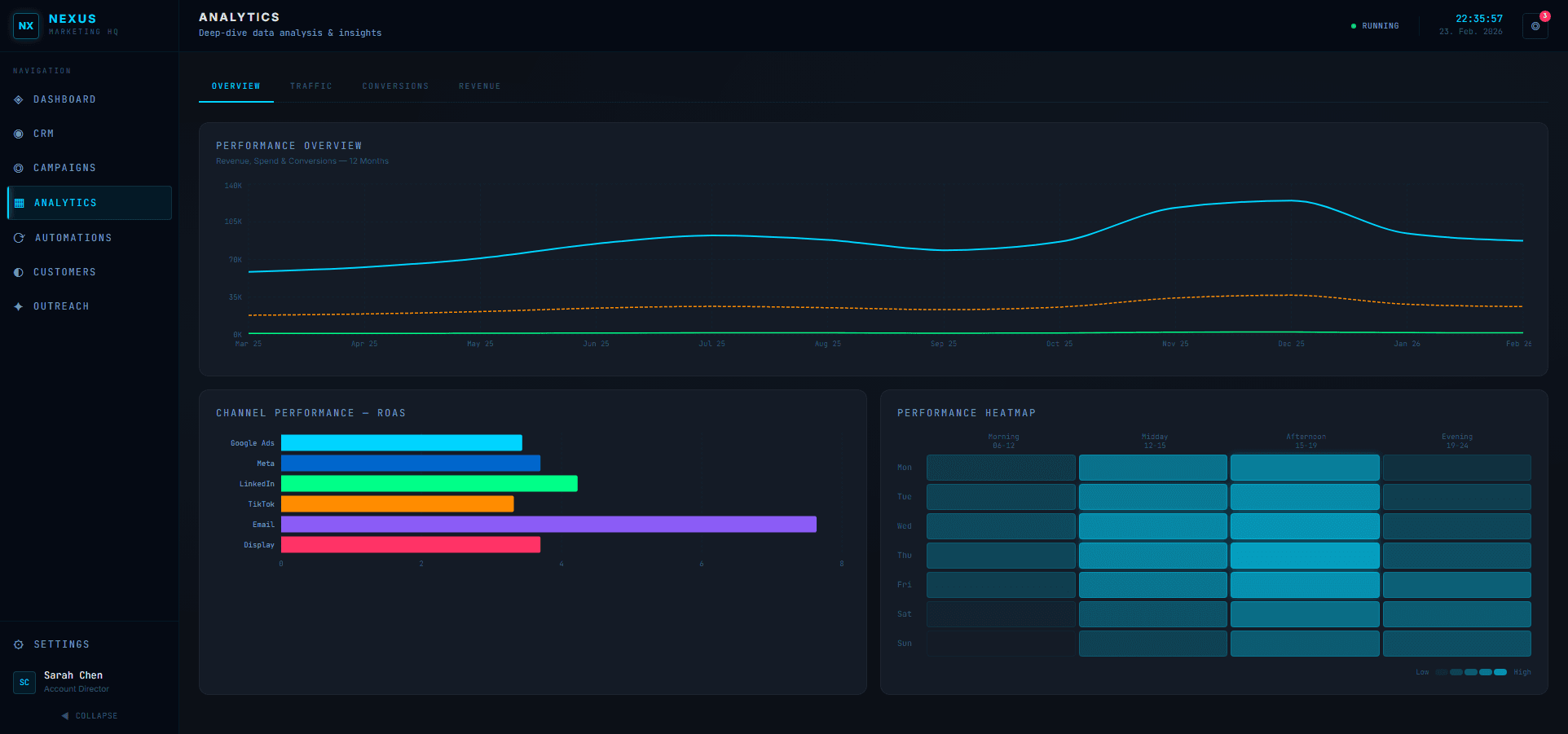The height and width of the screenshot is (734, 1568).
Task: Switch to the Revenue tab
Action: (480, 86)
